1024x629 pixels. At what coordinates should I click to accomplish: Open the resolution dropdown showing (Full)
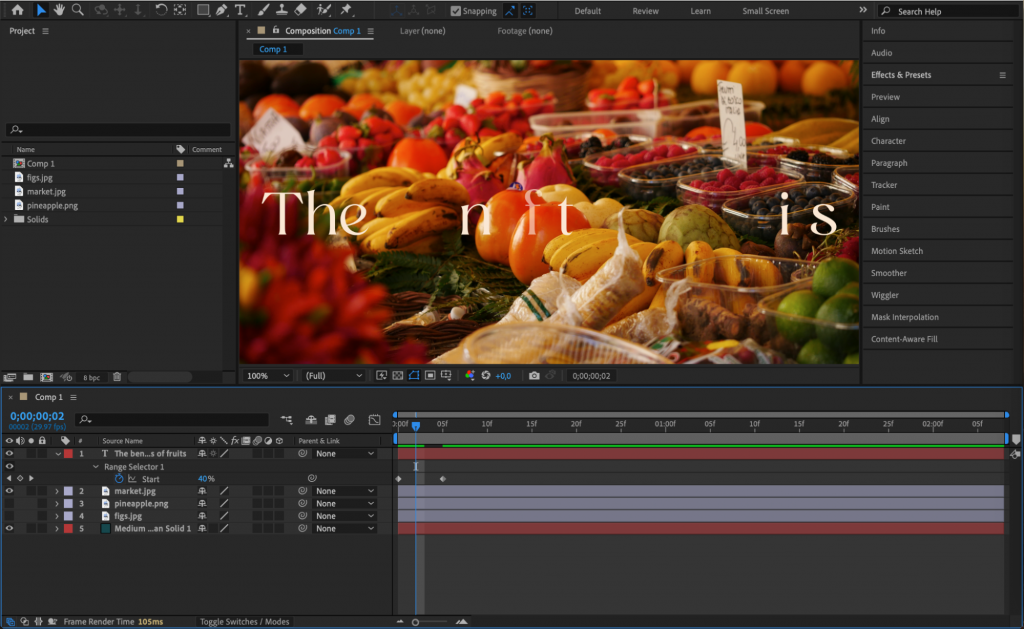pyautogui.click(x=332, y=375)
